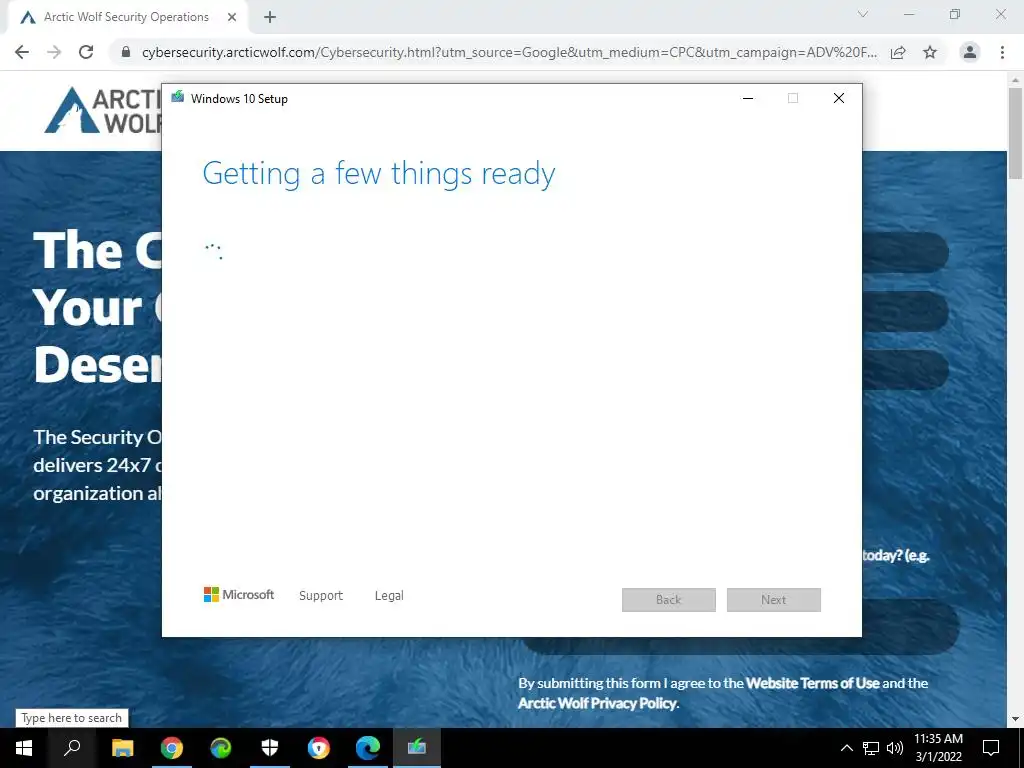The image size is (1024, 768).
Task: Open File Explorer from taskbar
Action: (122, 748)
